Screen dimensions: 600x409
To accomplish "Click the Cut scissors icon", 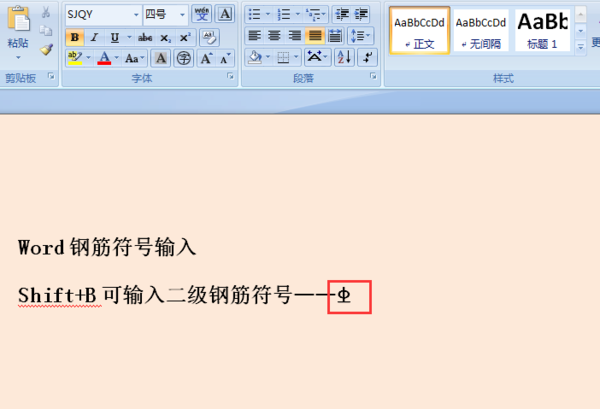I will pos(46,12).
